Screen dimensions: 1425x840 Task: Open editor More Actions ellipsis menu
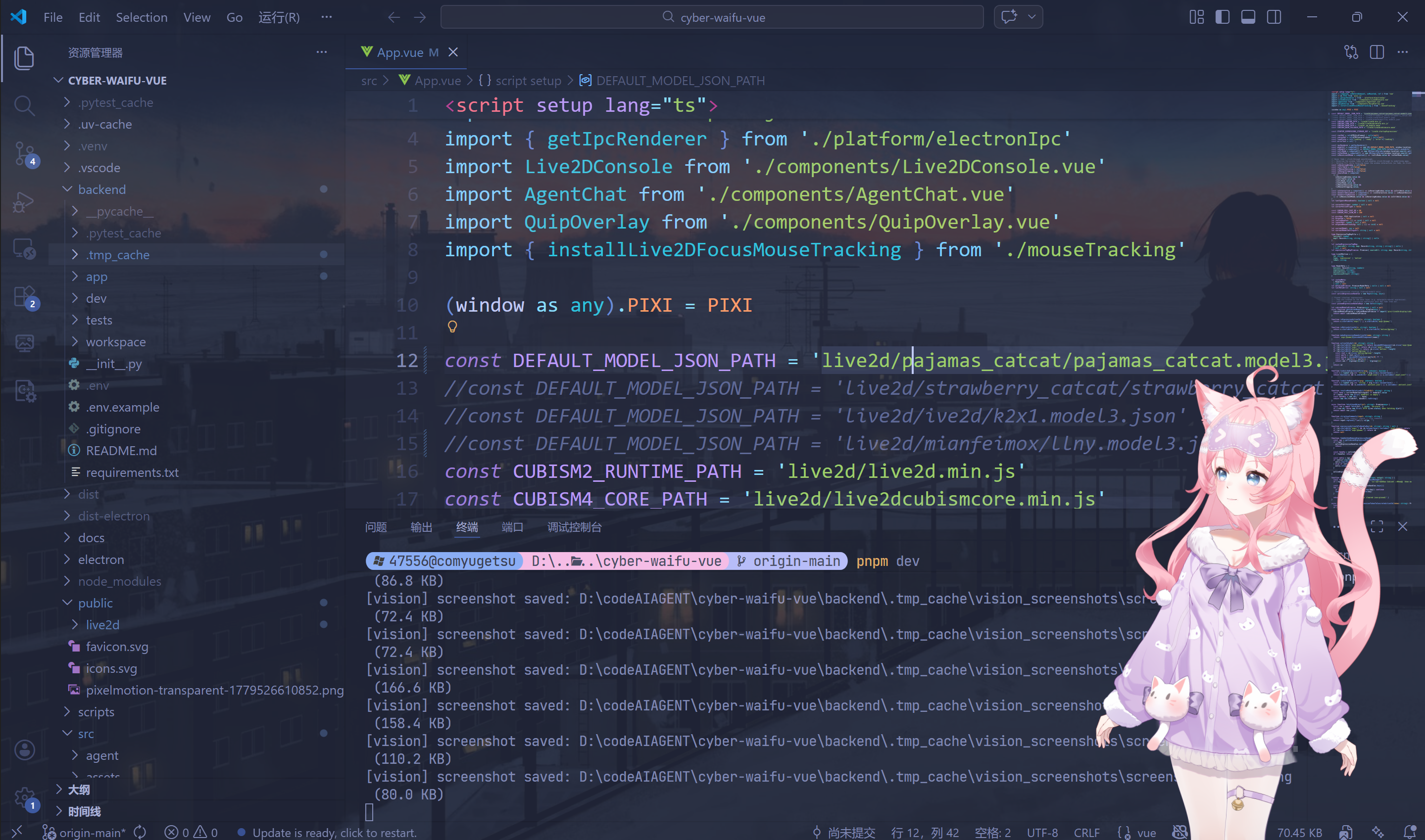point(1402,52)
